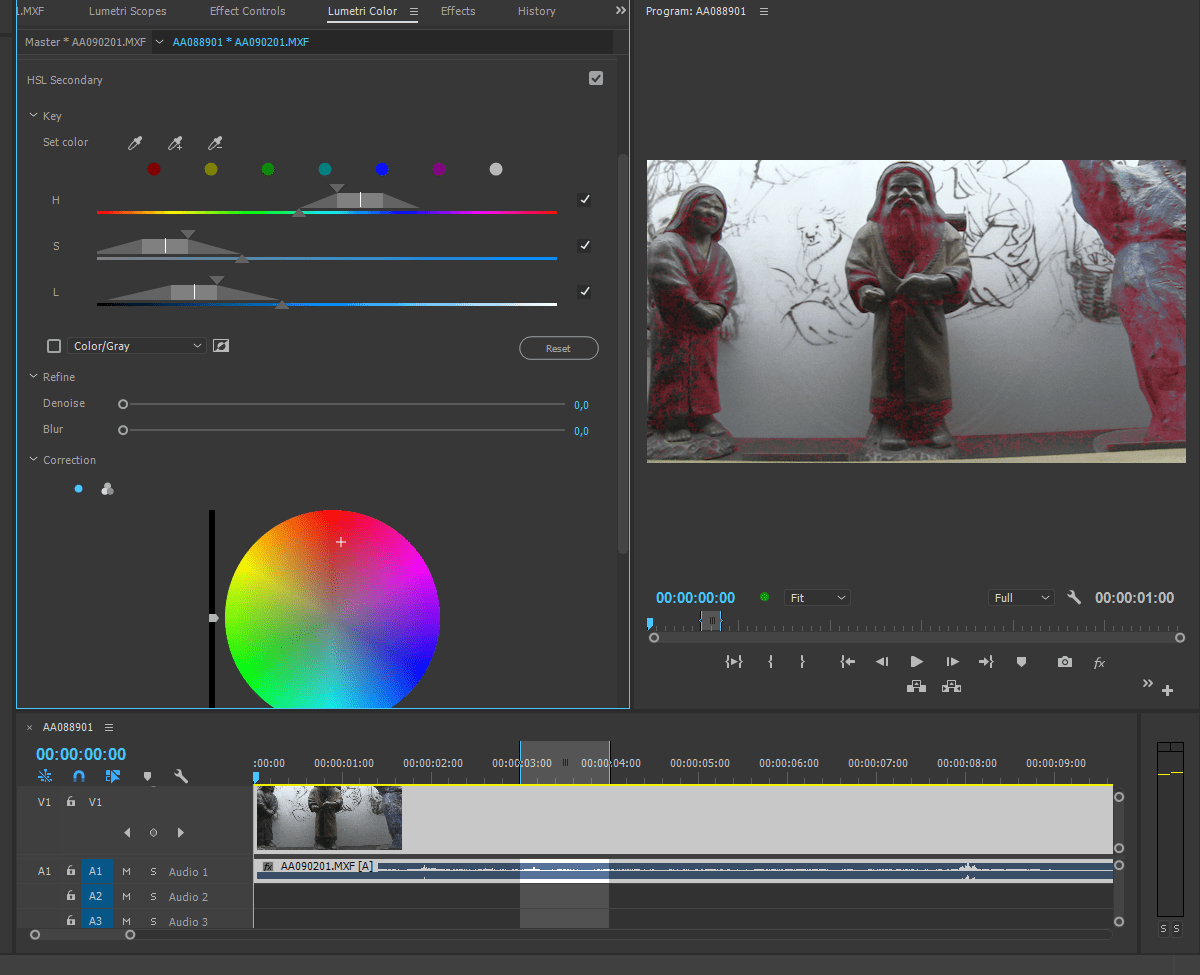Open the Fit zoom level dropdown

click(817, 598)
